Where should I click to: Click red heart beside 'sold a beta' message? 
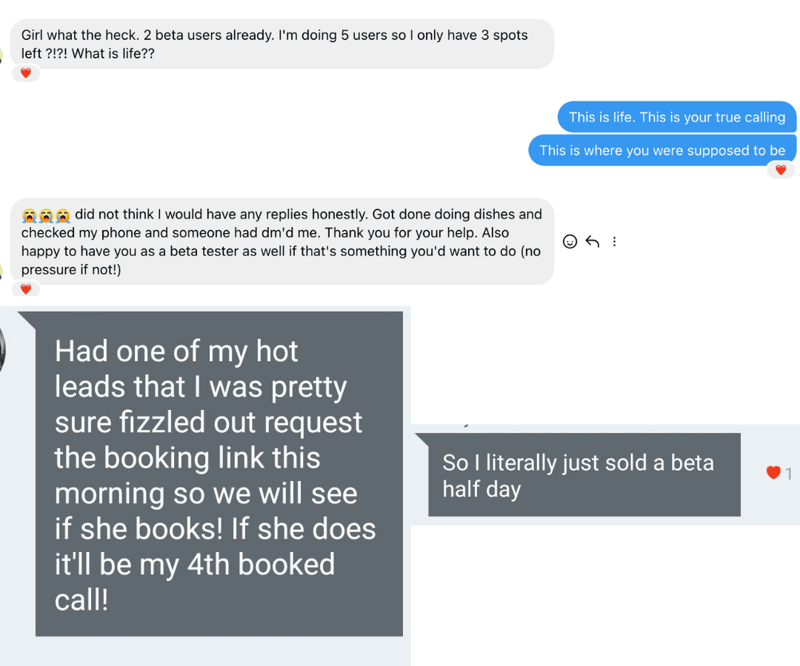[x=773, y=473]
